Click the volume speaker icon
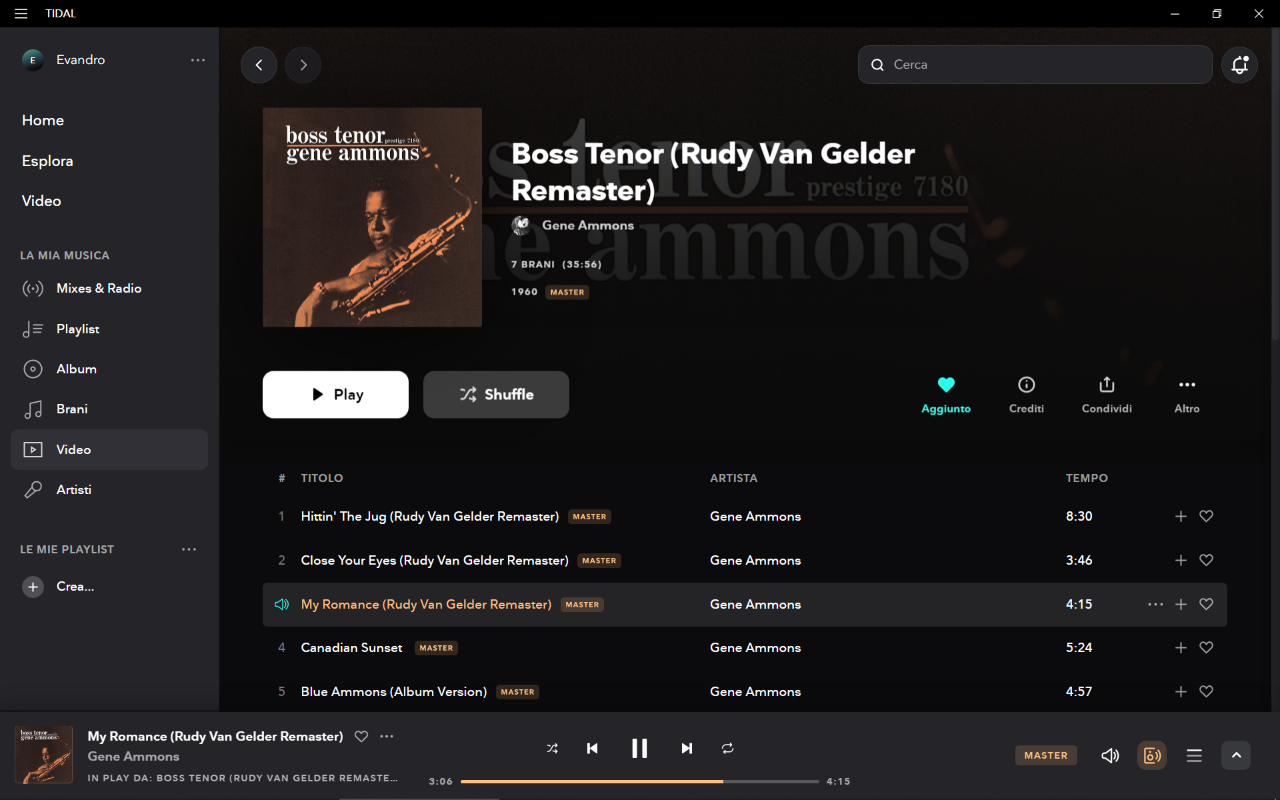The width and height of the screenshot is (1280, 800). pyautogui.click(x=1110, y=756)
